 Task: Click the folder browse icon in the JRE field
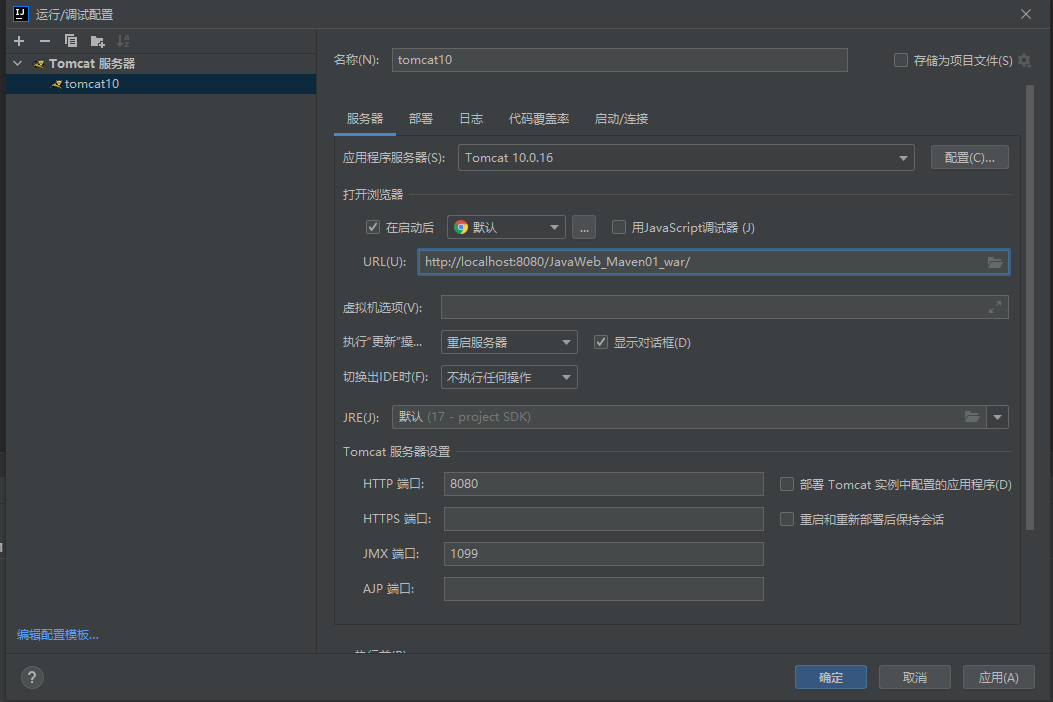coord(972,417)
